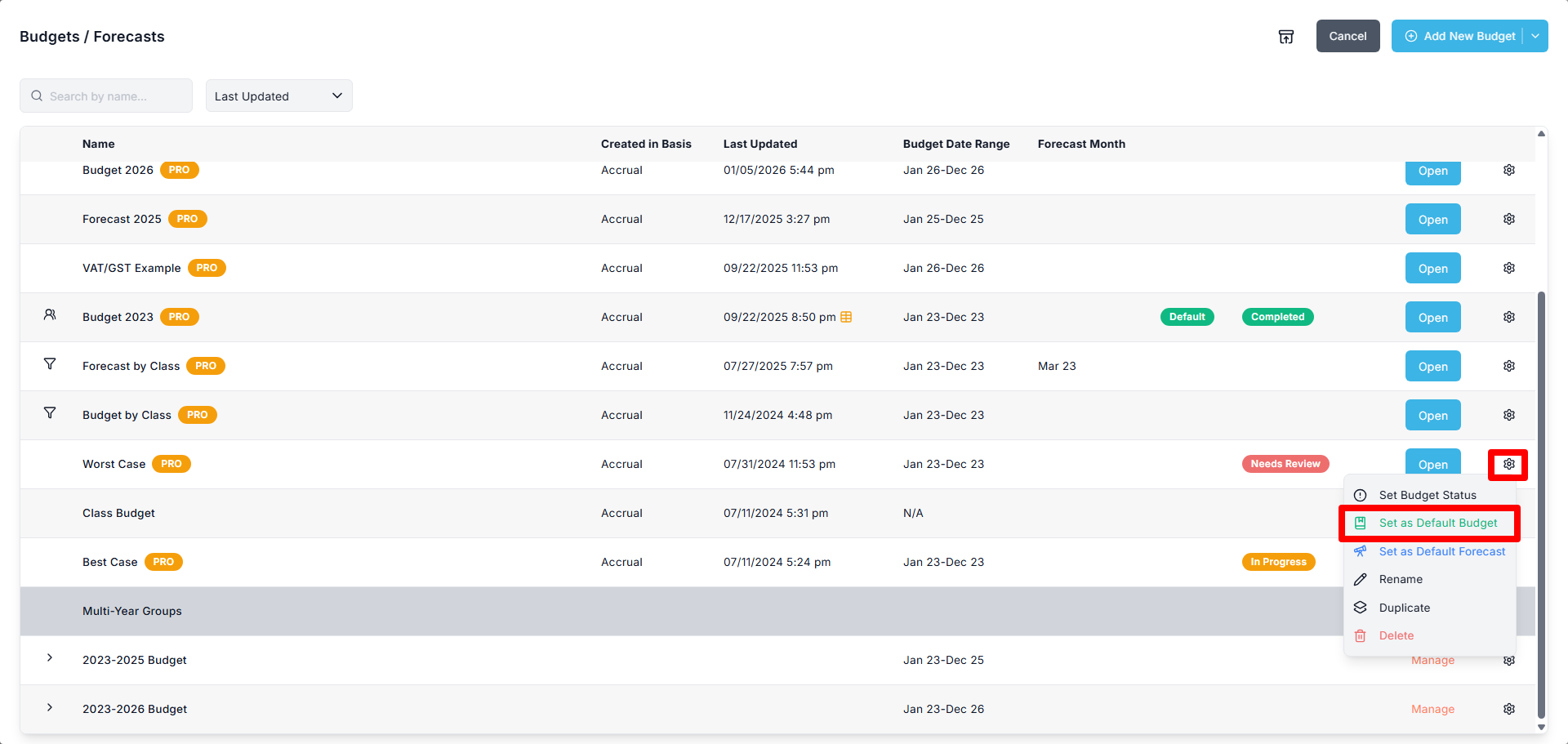
Task: Select Set Budget Status in the menu
Action: click(x=1427, y=495)
